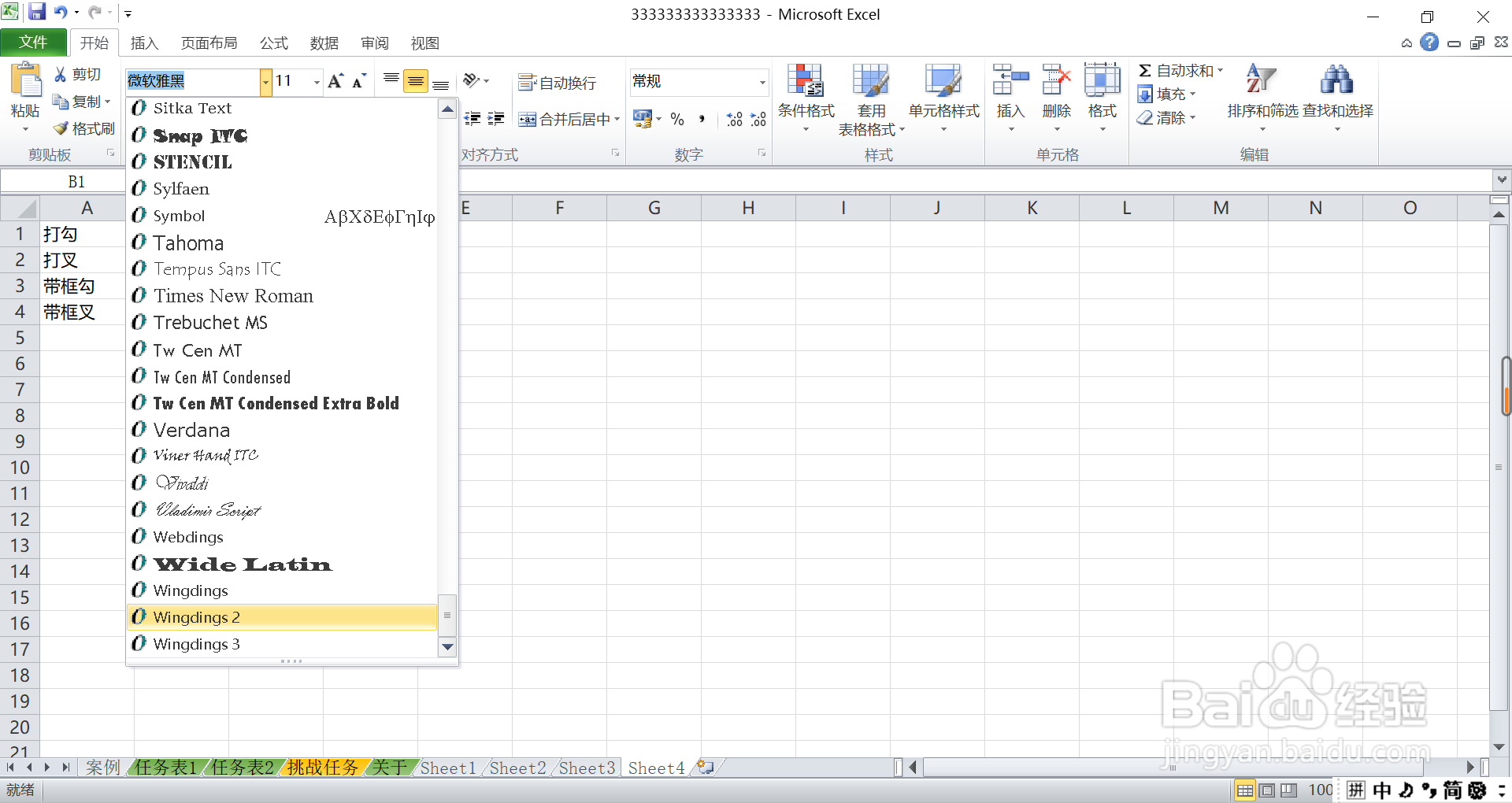1512x803 pixels.
Task: Switch to Page Break Preview in status bar
Action: (1289, 790)
